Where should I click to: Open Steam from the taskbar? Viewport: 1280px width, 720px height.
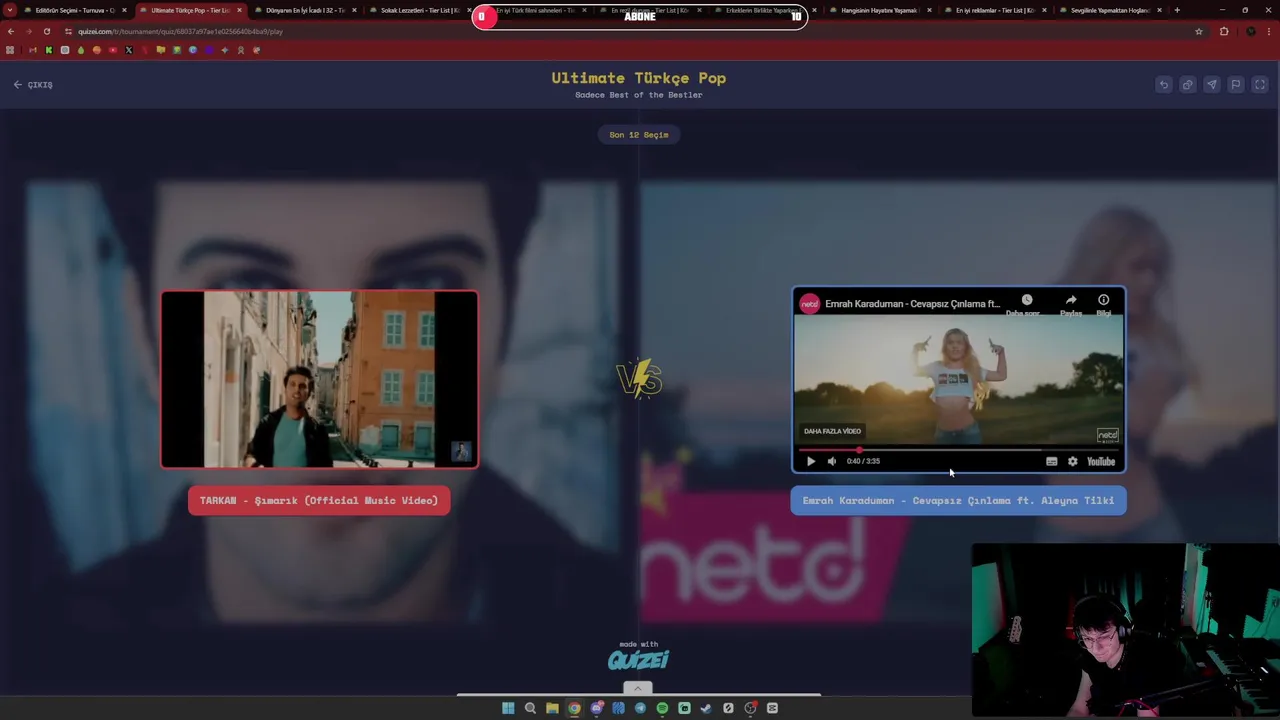(706, 708)
